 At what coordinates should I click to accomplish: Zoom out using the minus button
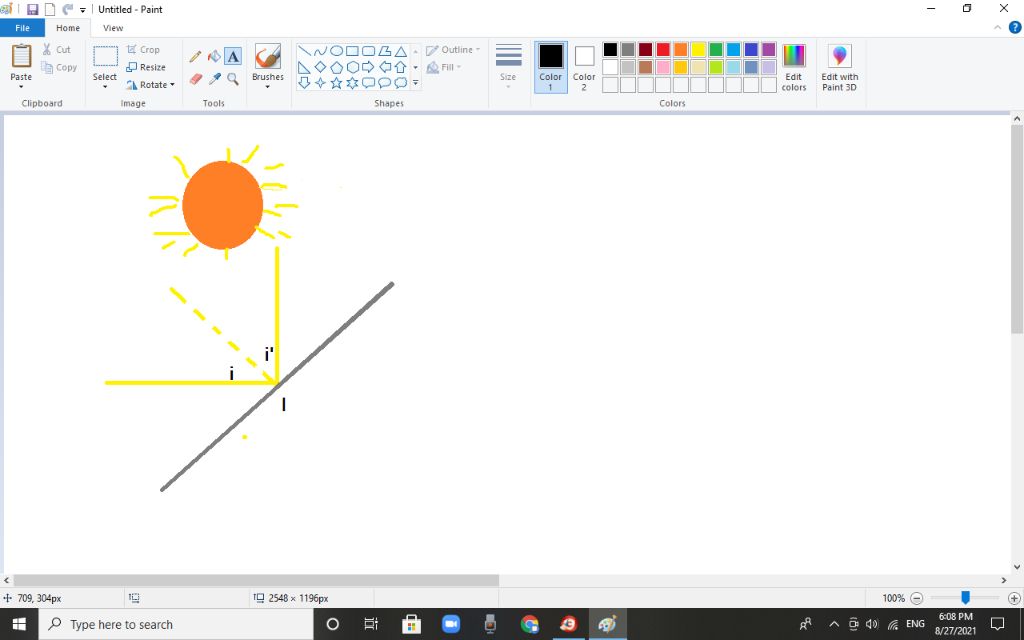point(916,598)
